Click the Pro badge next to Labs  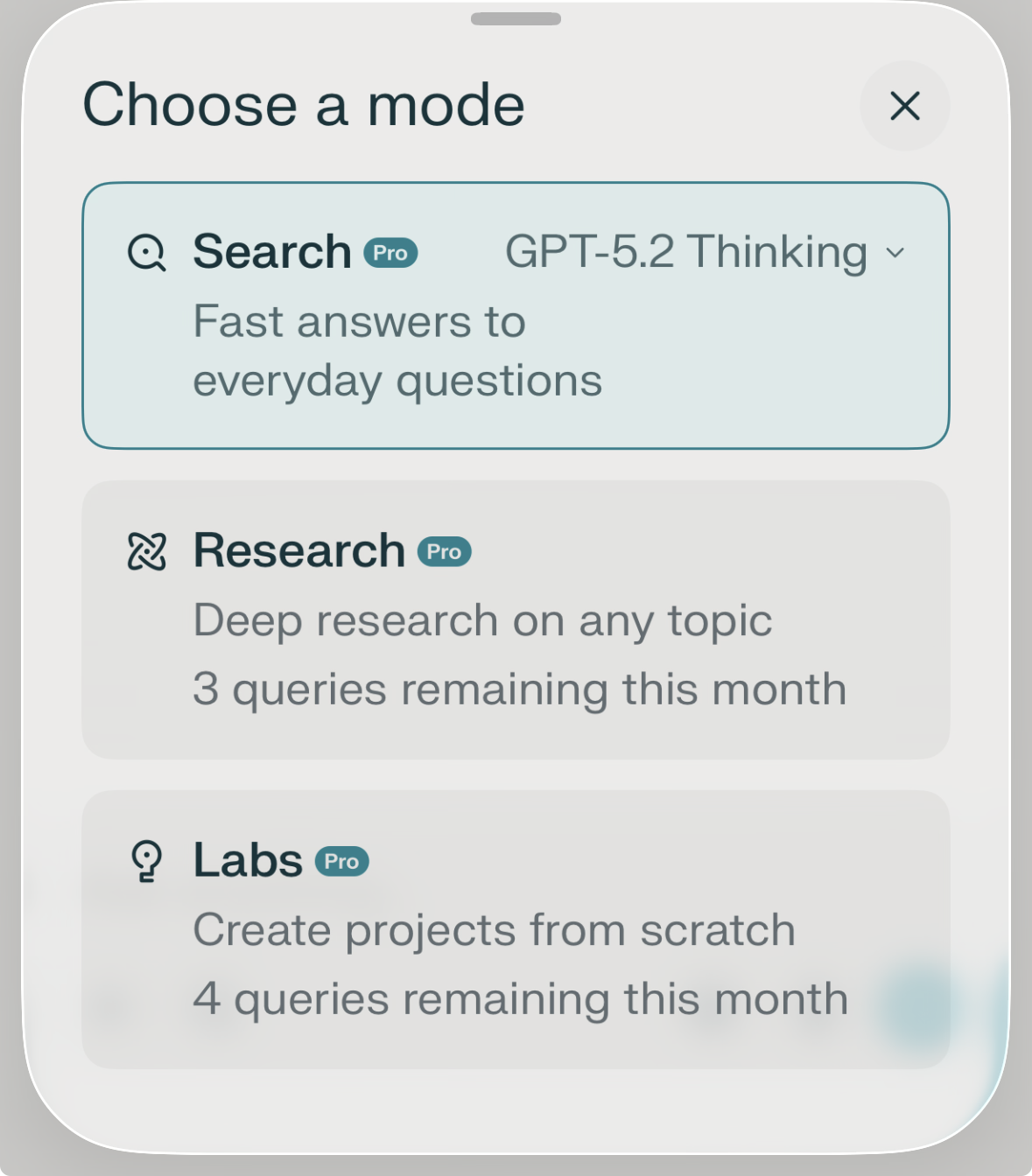[x=342, y=862]
